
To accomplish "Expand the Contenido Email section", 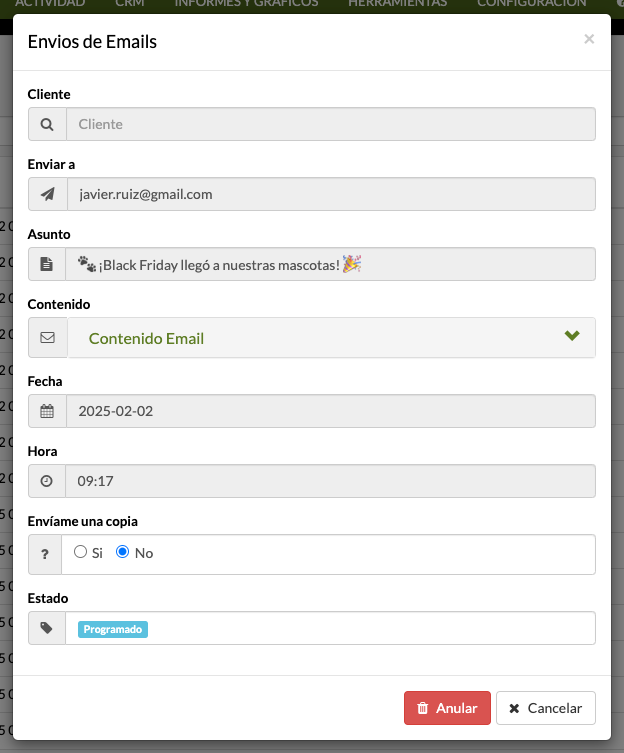I will [331, 338].
